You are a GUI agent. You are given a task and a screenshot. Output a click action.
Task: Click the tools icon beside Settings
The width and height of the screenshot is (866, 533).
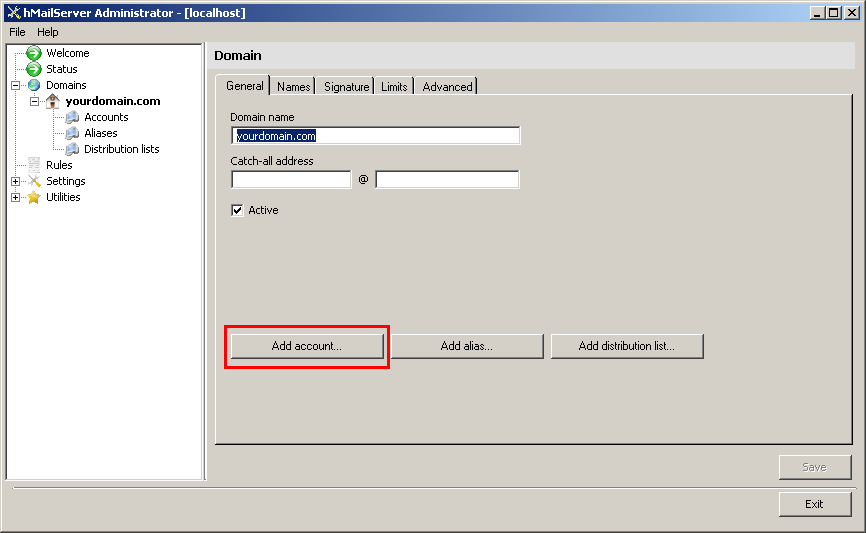pyautogui.click(x=34, y=181)
